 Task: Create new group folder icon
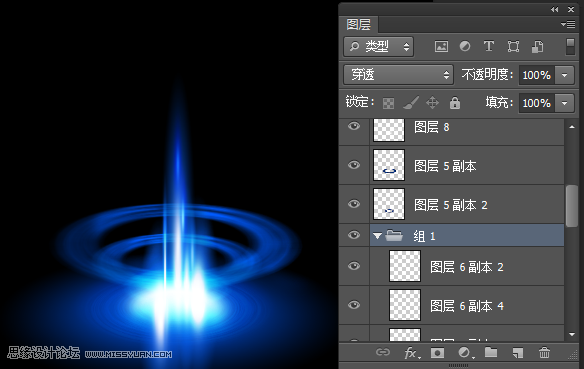click(x=491, y=352)
